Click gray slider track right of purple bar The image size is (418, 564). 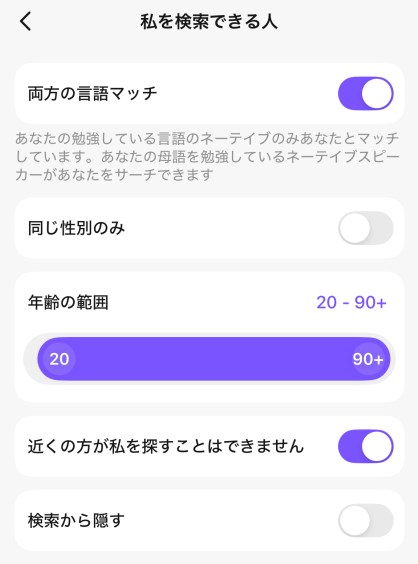[393, 359]
